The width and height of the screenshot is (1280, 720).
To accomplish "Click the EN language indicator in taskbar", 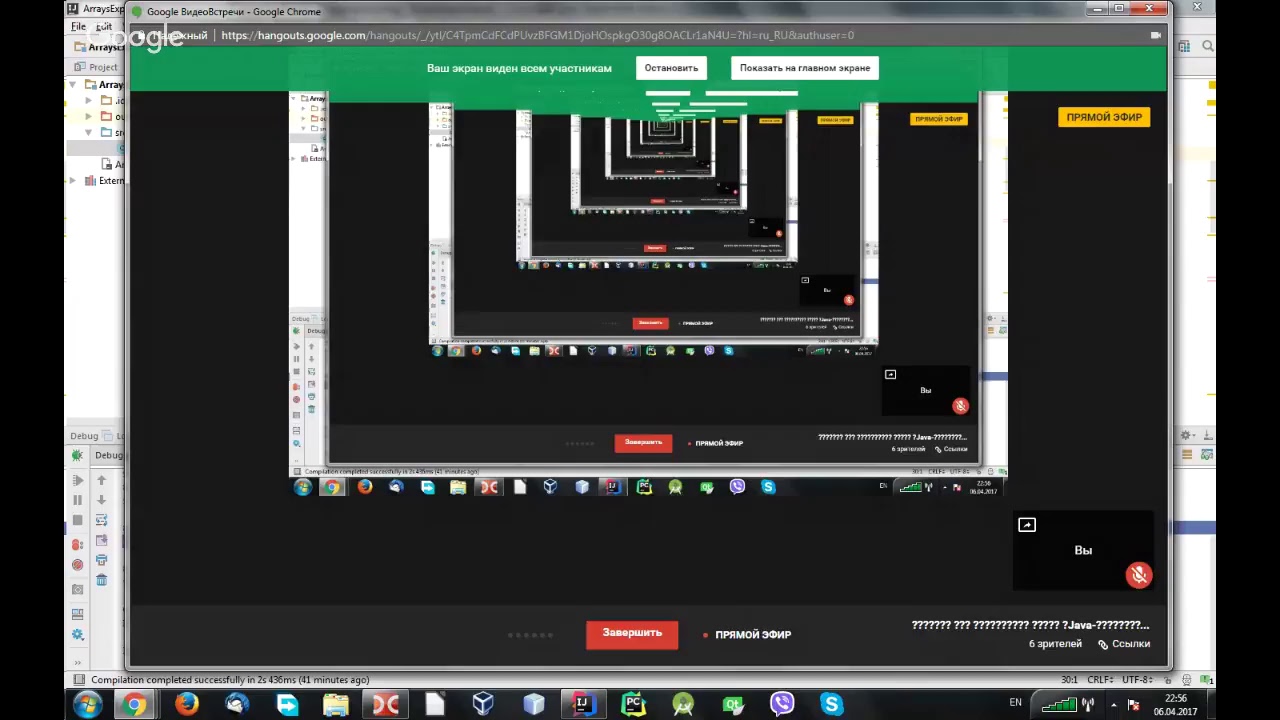I will pos(1016,703).
